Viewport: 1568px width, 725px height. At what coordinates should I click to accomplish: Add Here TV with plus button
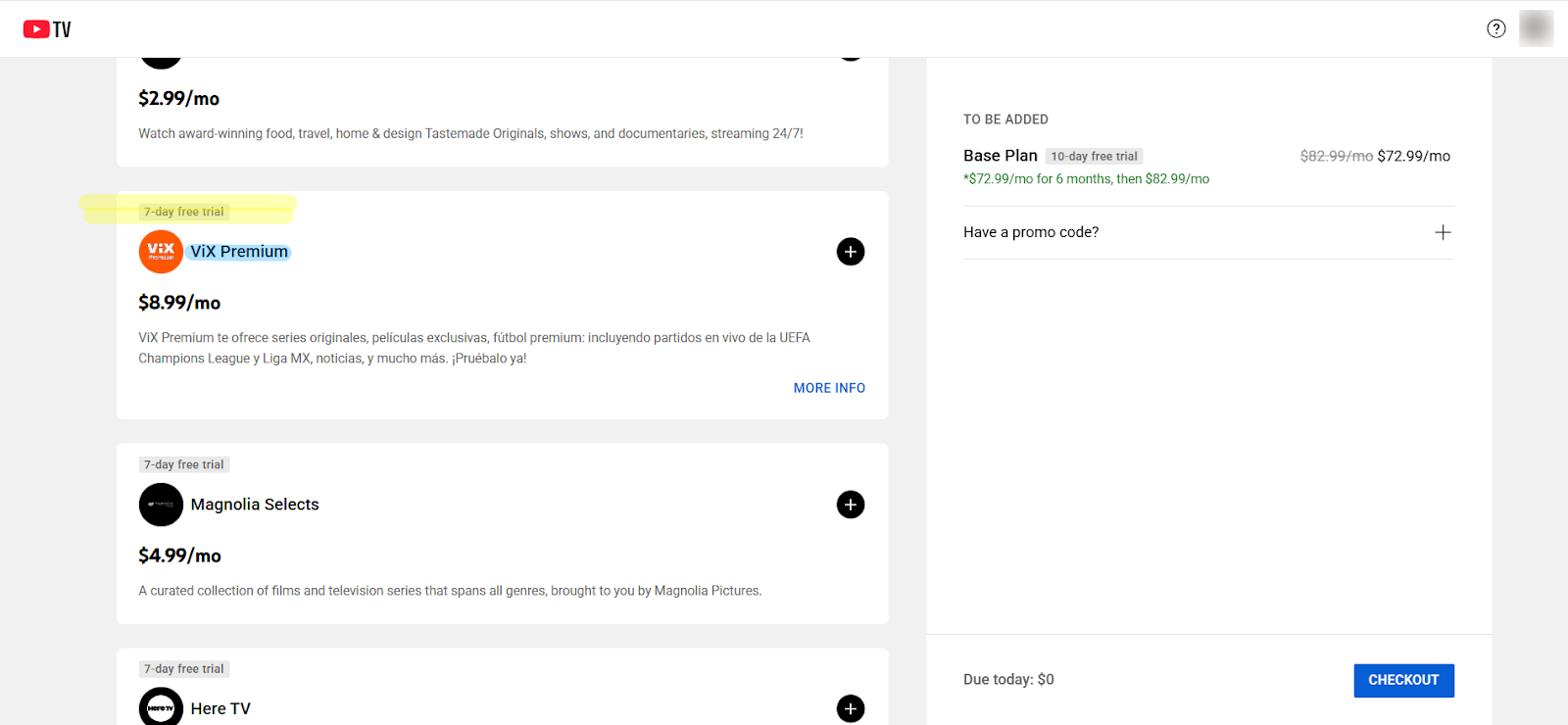[850, 708]
